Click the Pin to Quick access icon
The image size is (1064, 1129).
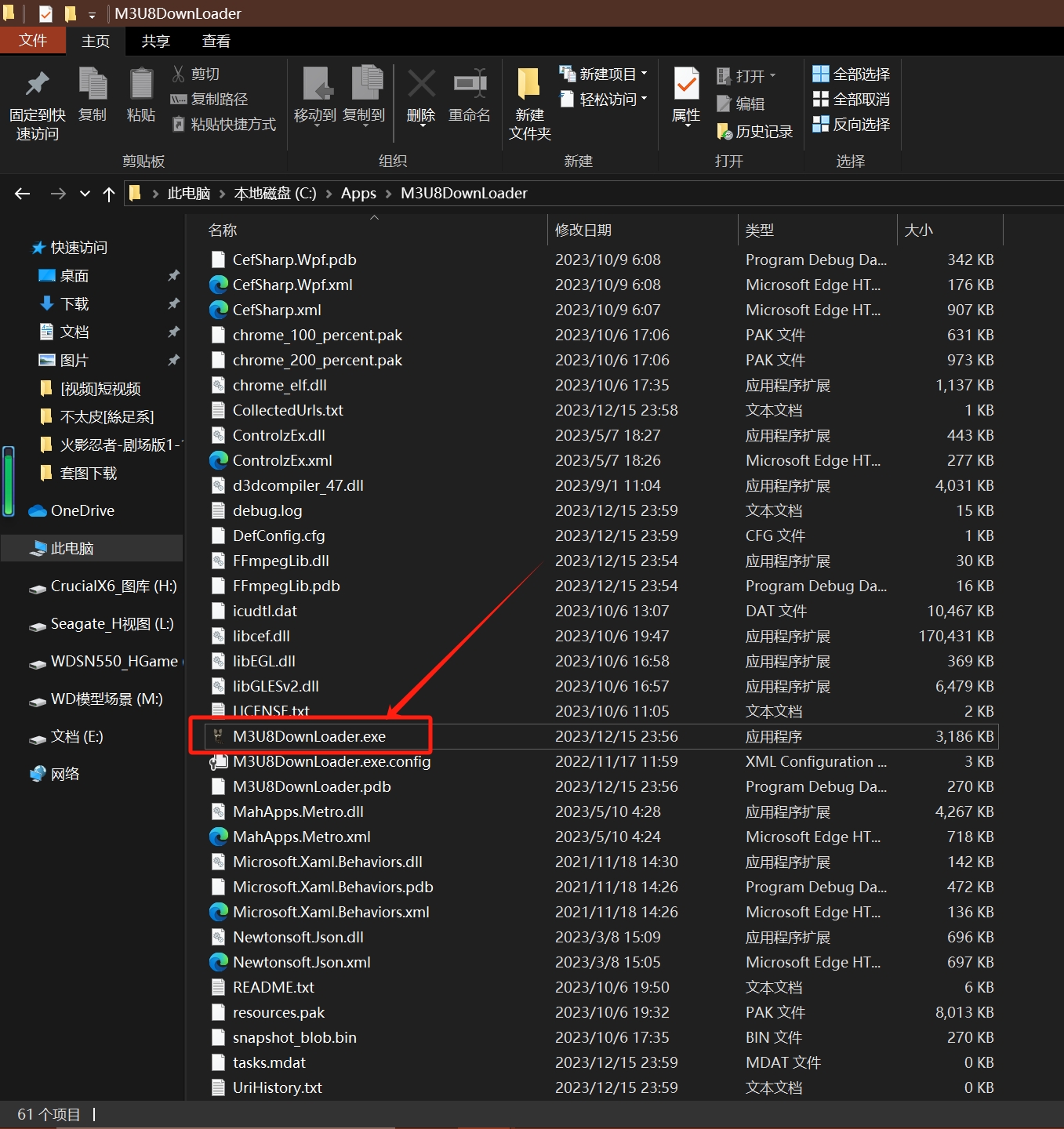[x=37, y=84]
